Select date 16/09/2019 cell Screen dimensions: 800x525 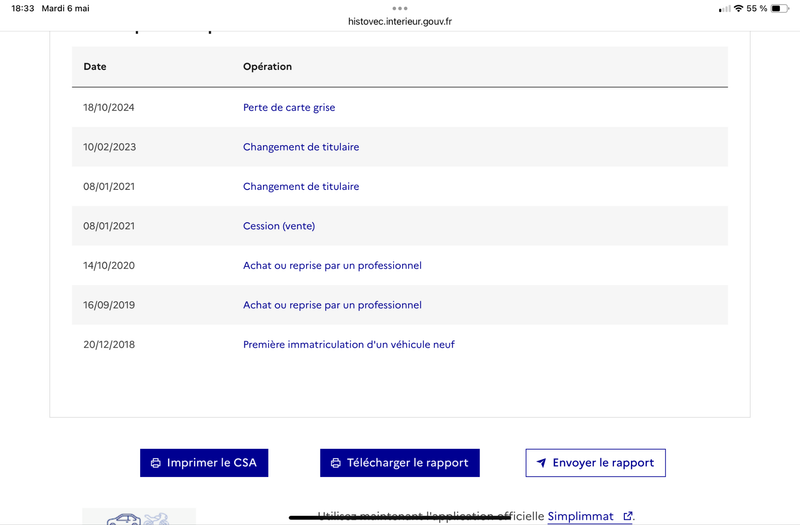click(109, 305)
